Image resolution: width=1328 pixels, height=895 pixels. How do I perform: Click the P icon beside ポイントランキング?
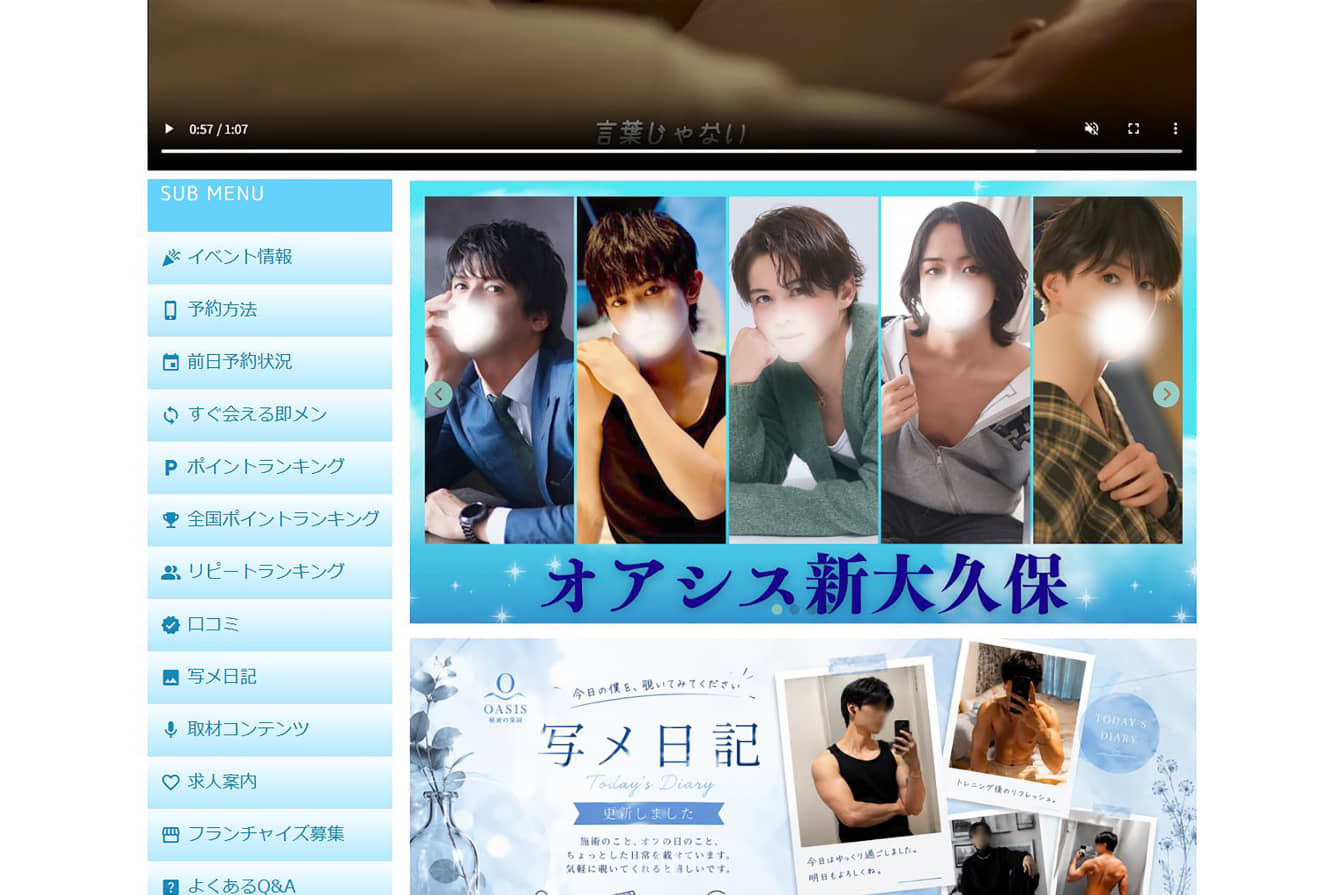point(170,467)
